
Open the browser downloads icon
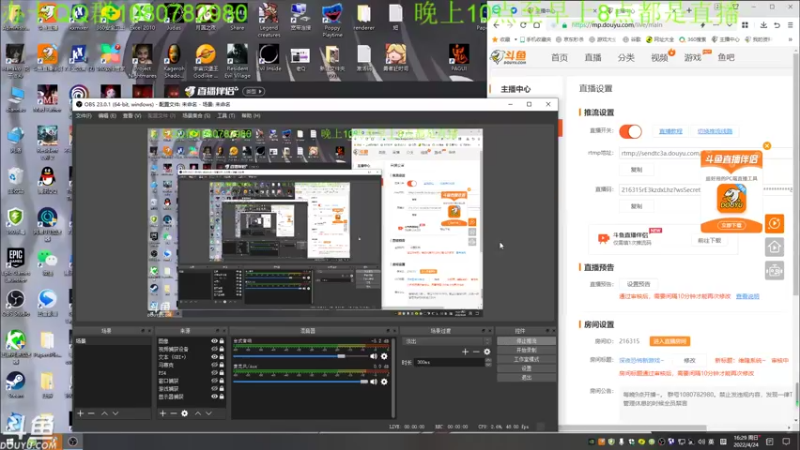[763, 24]
